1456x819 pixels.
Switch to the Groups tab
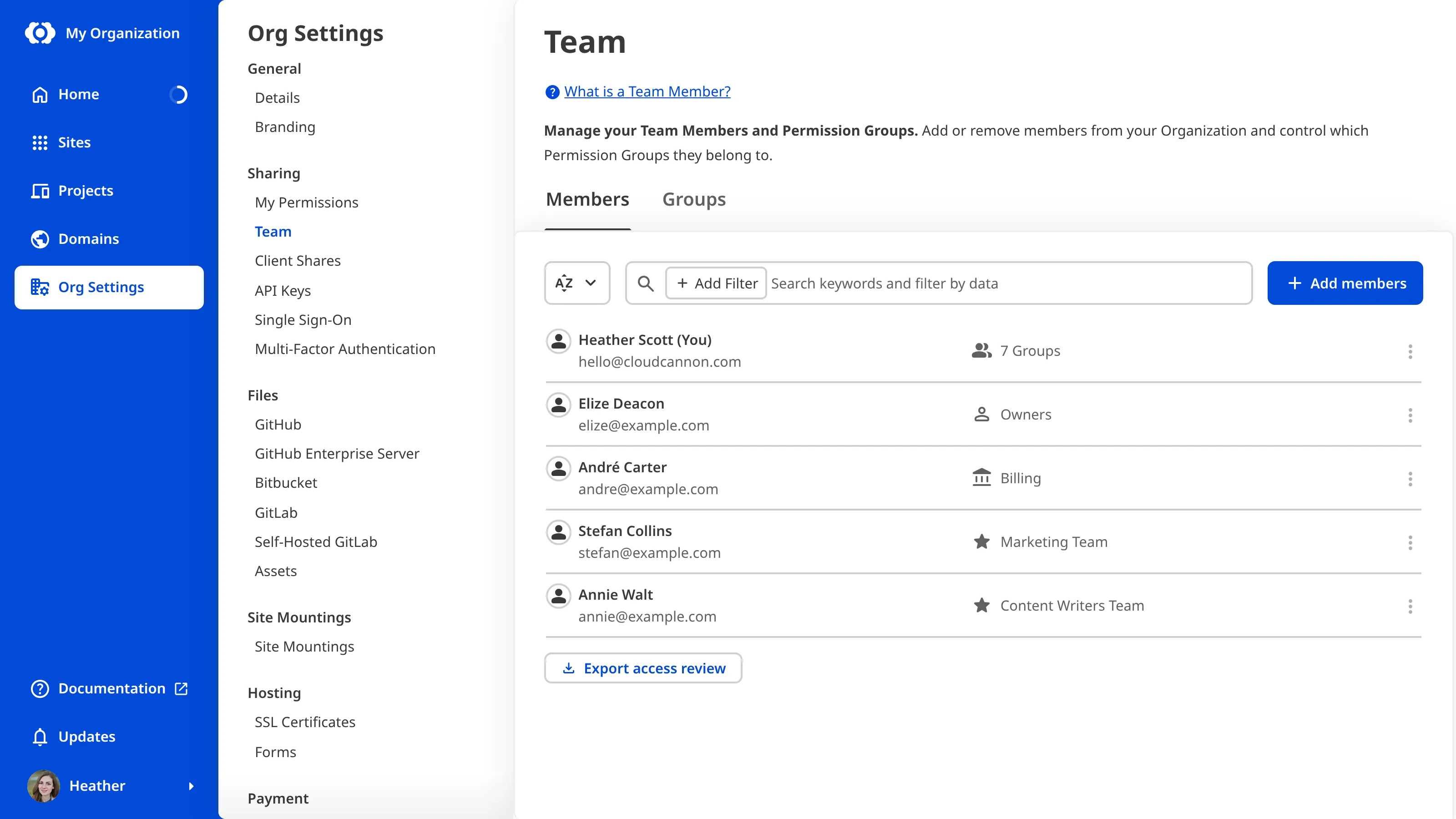tap(694, 200)
